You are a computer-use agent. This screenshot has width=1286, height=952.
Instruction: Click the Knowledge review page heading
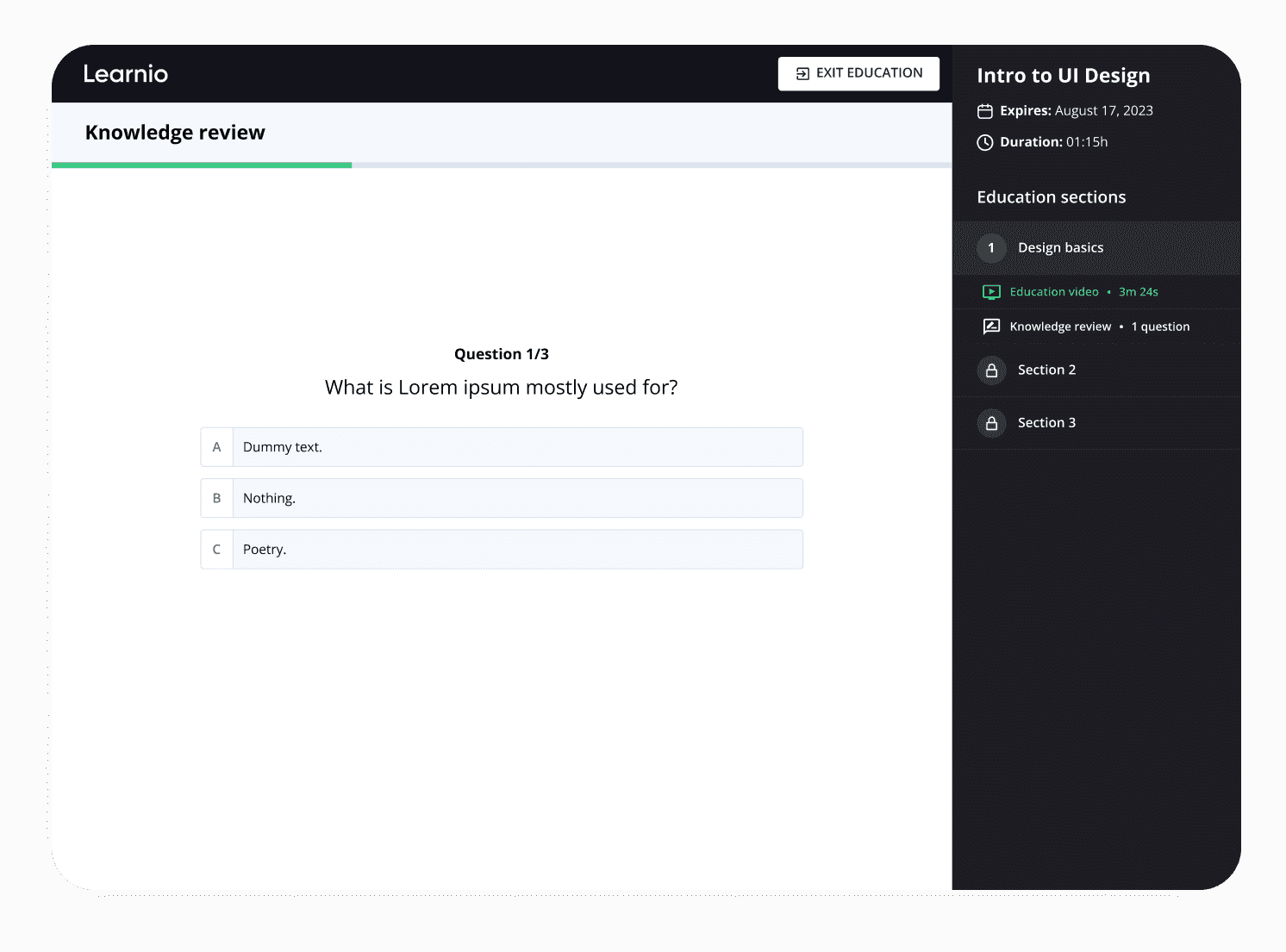pos(175,133)
